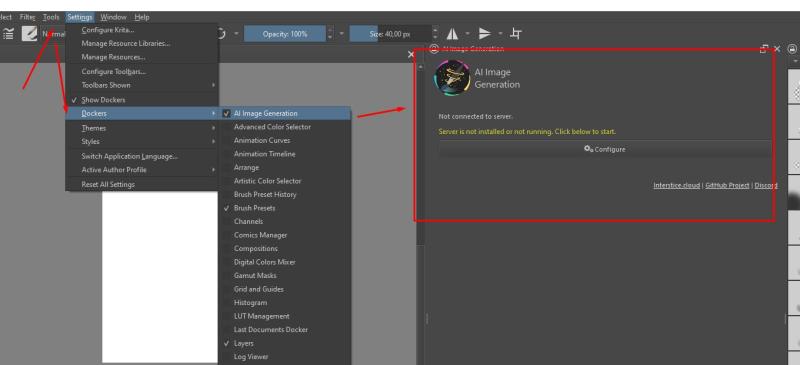Open the Filter menu

[x=27, y=17]
